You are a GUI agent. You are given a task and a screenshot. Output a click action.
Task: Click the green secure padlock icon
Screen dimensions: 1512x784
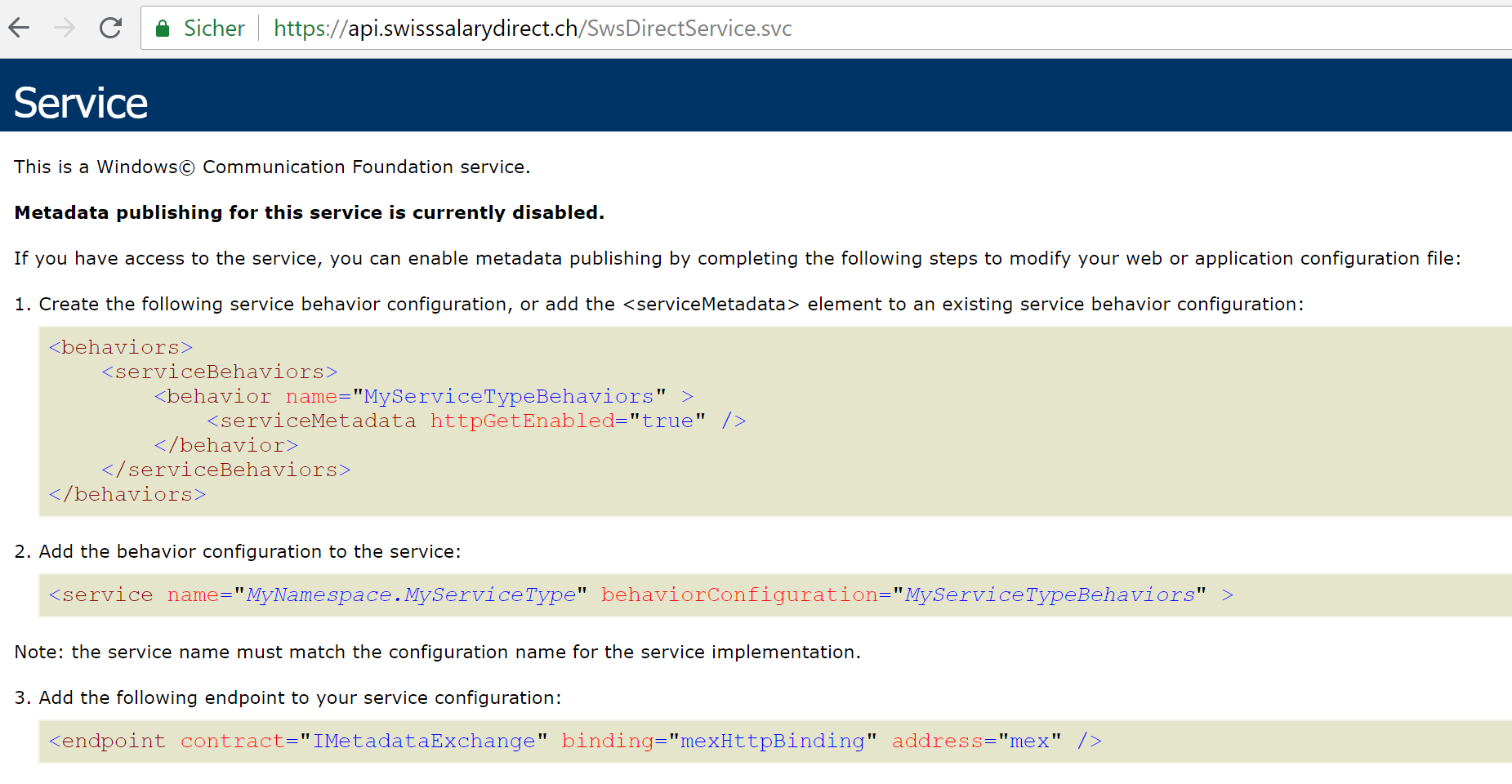click(x=163, y=29)
